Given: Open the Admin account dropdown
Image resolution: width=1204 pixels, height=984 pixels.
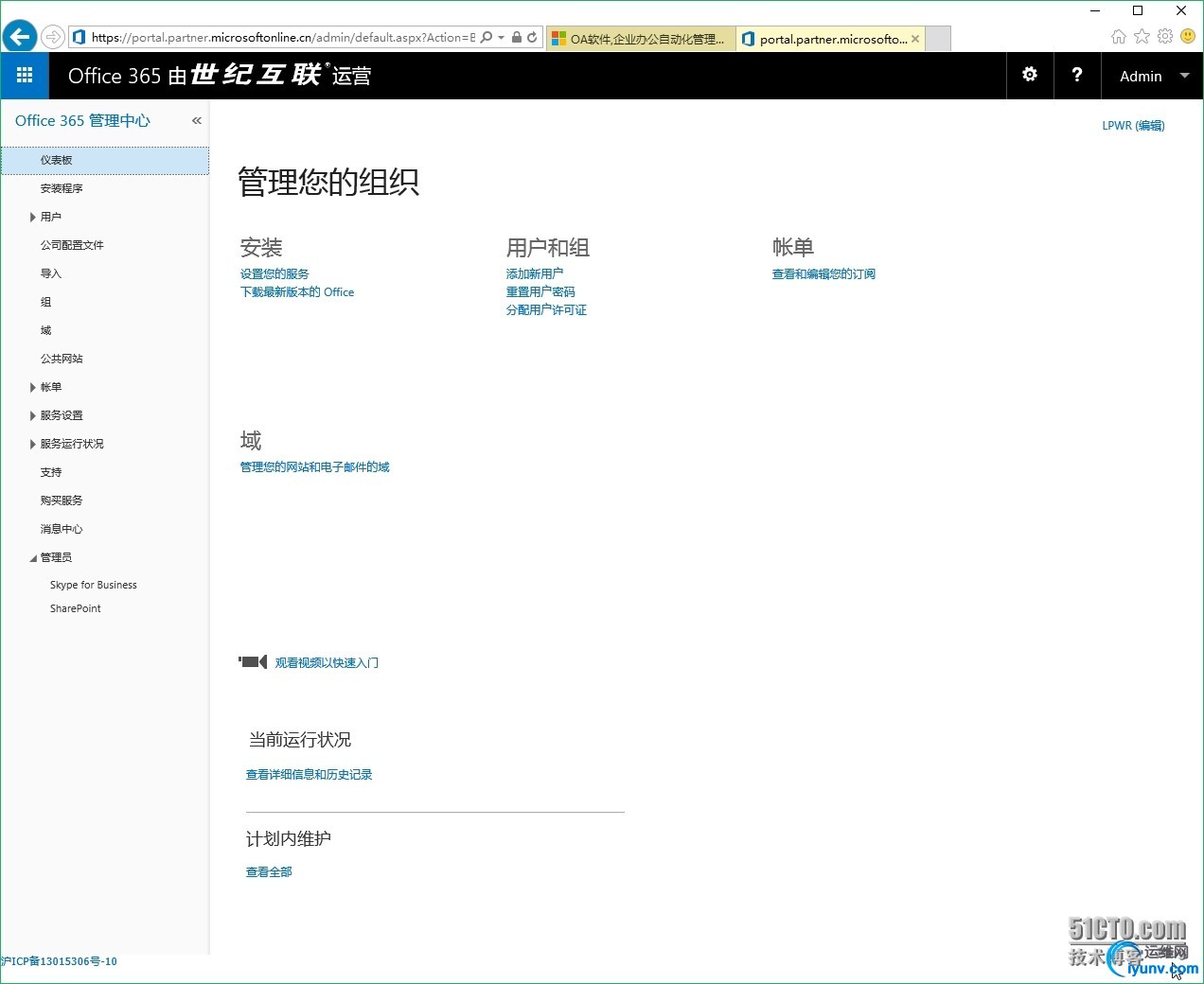Looking at the screenshot, I should (1153, 76).
